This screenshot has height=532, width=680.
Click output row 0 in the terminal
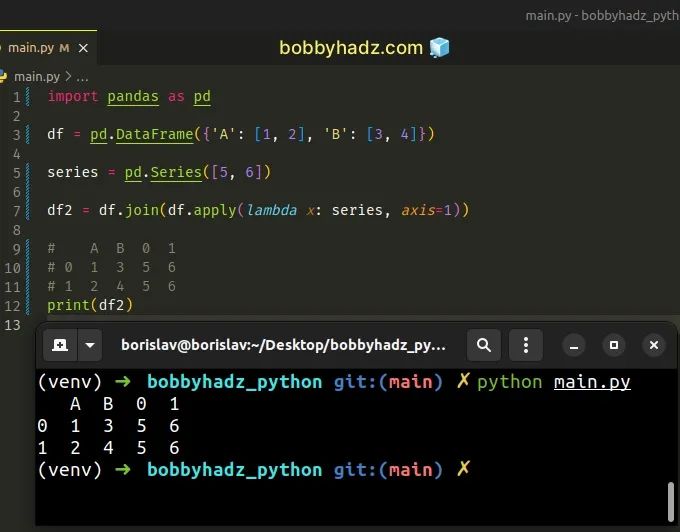pos(108,426)
